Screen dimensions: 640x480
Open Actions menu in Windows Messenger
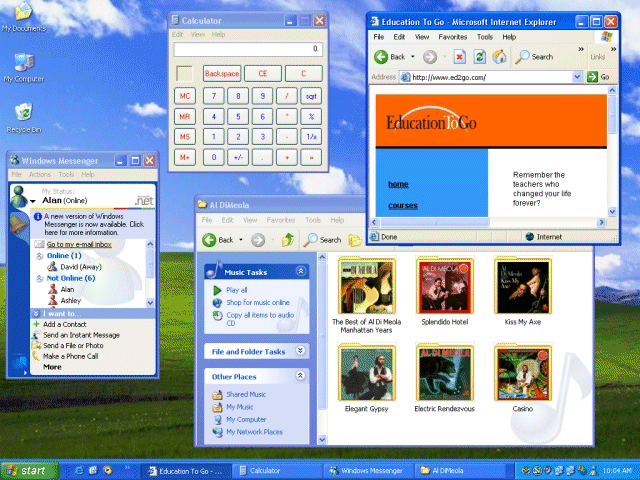pos(40,174)
